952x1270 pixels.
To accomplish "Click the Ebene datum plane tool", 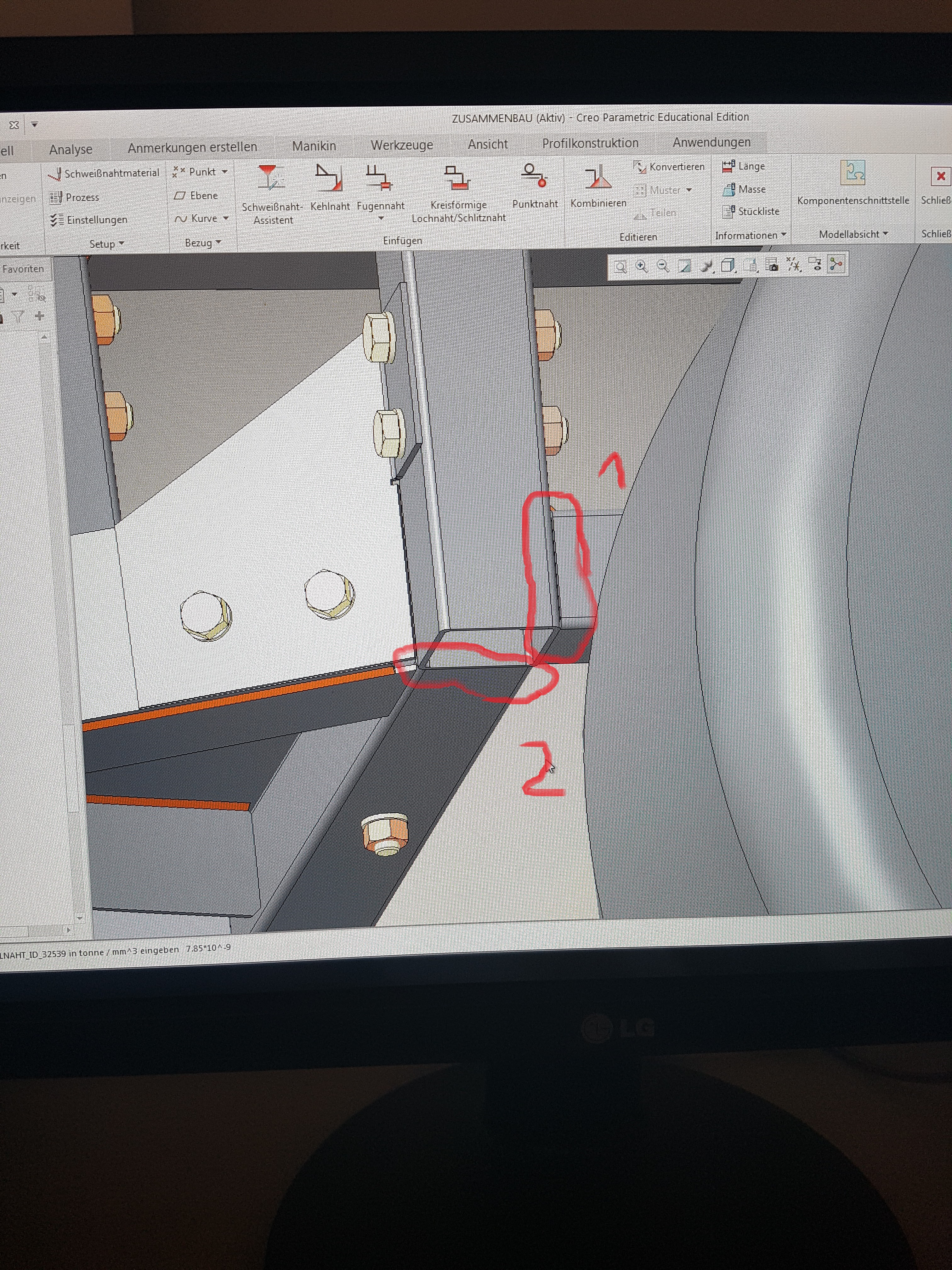I will coord(196,196).
